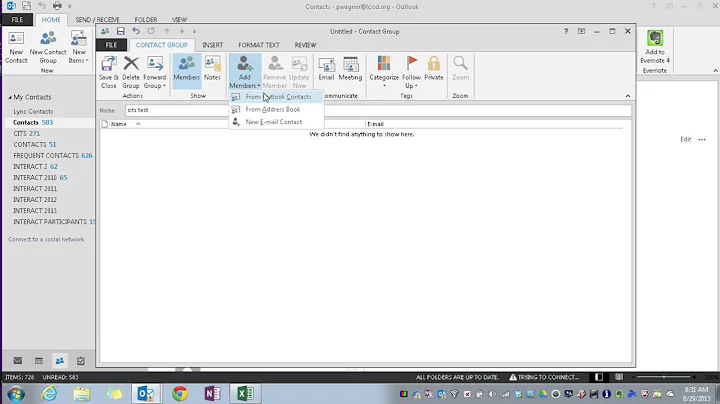Select the CITS 271 folder
The image size is (720, 404).
point(27,134)
